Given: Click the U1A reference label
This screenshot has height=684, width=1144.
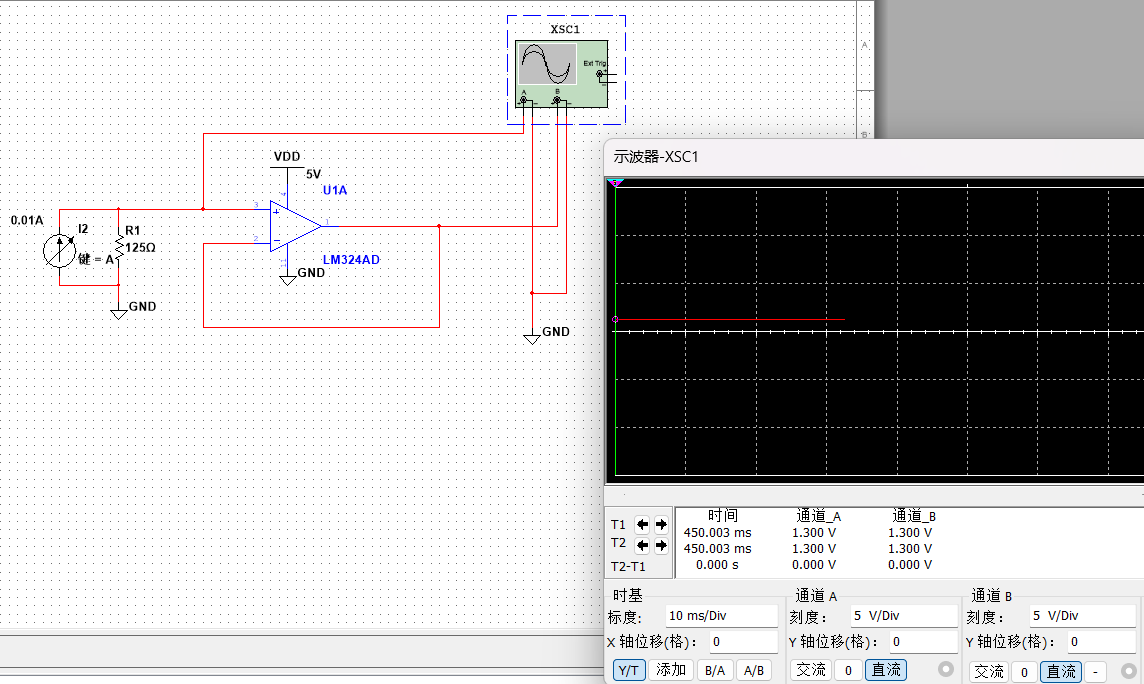Looking at the screenshot, I should (335, 190).
